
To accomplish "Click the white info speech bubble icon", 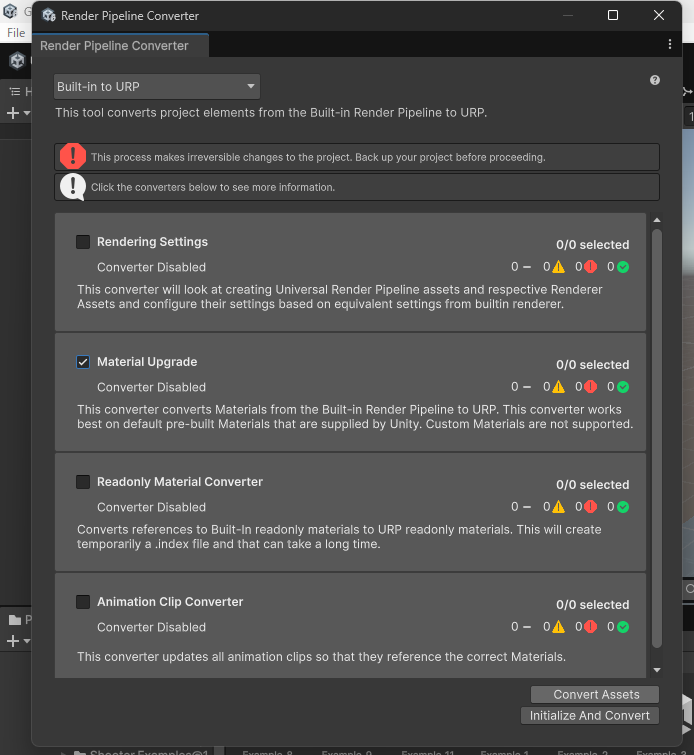I will (73, 187).
